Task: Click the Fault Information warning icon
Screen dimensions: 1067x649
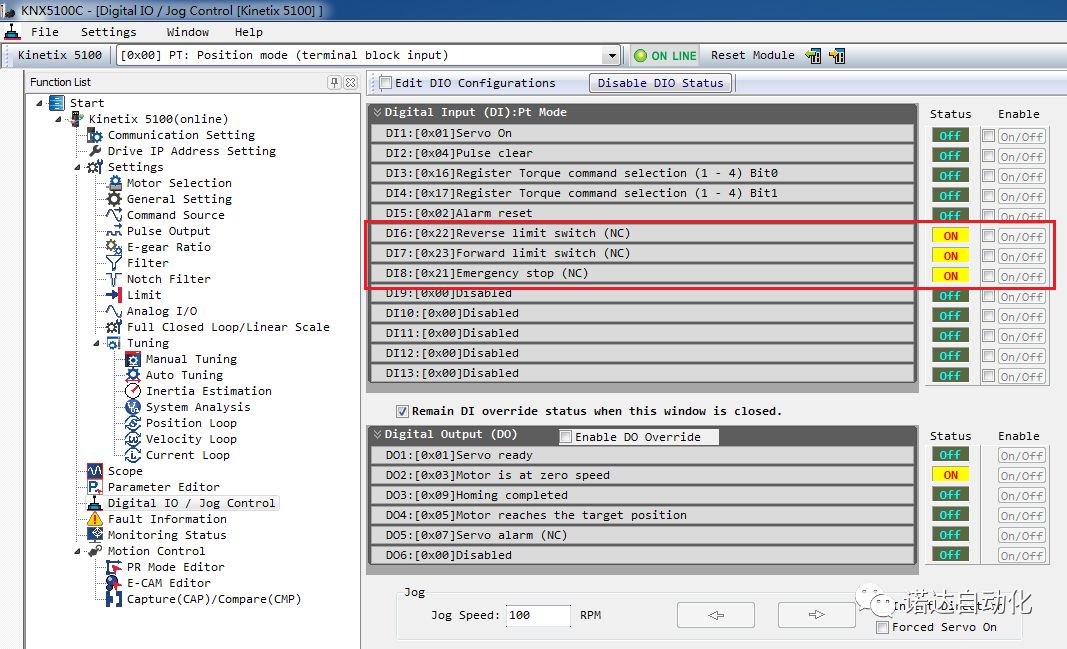Action: [x=95, y=518]
